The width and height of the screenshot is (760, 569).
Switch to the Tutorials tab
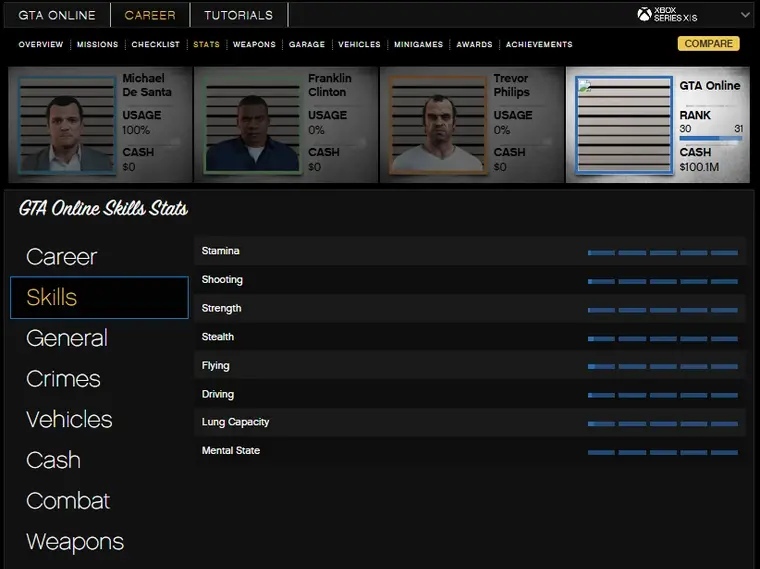[238, 15]
